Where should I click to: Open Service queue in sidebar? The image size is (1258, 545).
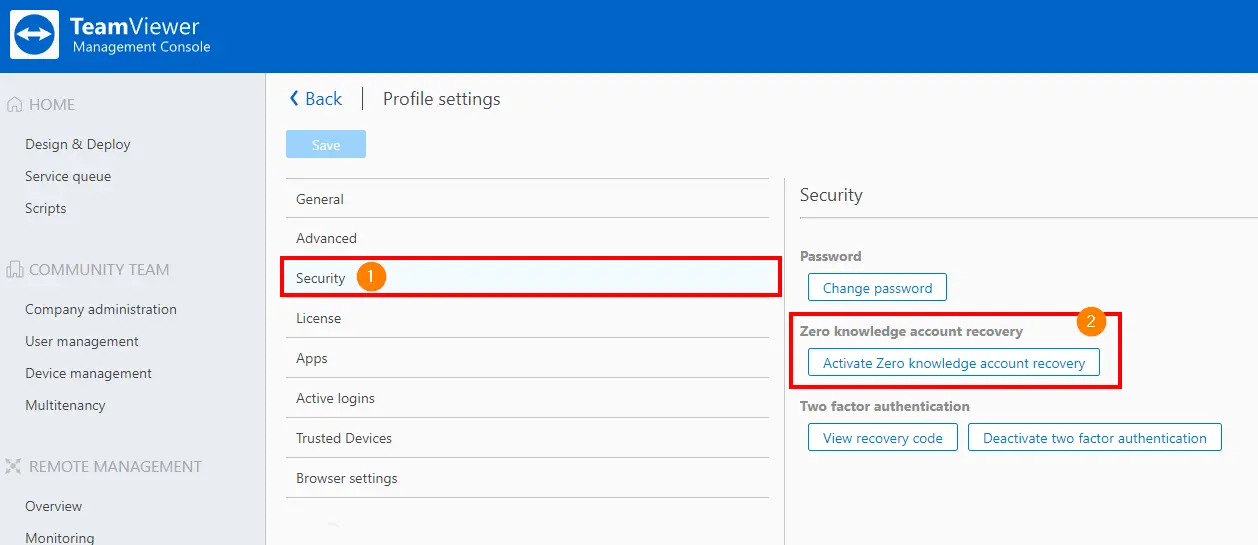pos(68,176)
